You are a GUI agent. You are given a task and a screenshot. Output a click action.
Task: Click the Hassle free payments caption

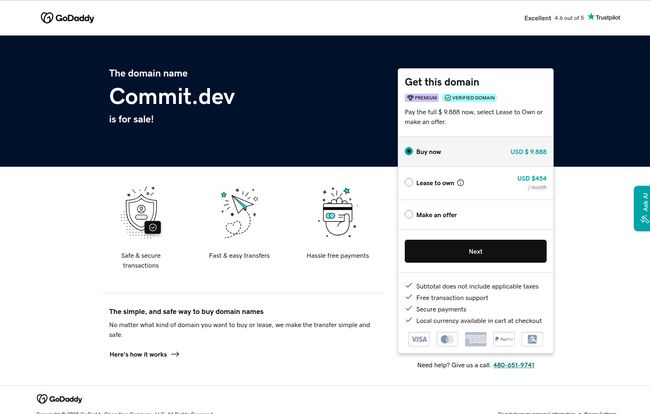(x=338, y=256)
